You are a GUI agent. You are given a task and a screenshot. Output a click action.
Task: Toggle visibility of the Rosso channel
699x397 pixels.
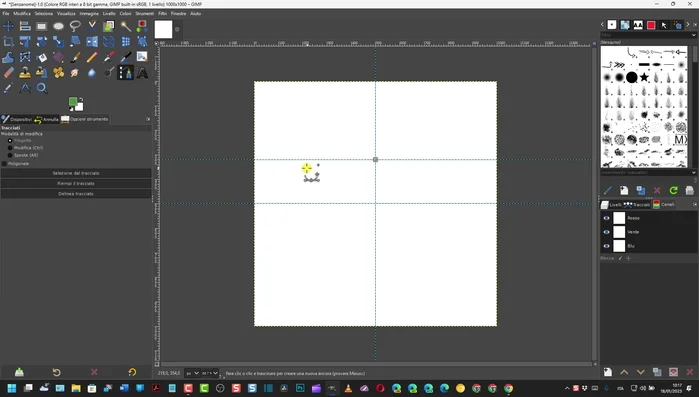pyautogui.click(x=606, y=218)
